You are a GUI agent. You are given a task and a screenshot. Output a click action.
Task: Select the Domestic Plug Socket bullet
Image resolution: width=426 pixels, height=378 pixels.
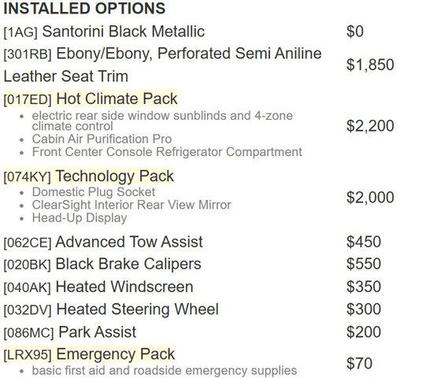(94, 192)
